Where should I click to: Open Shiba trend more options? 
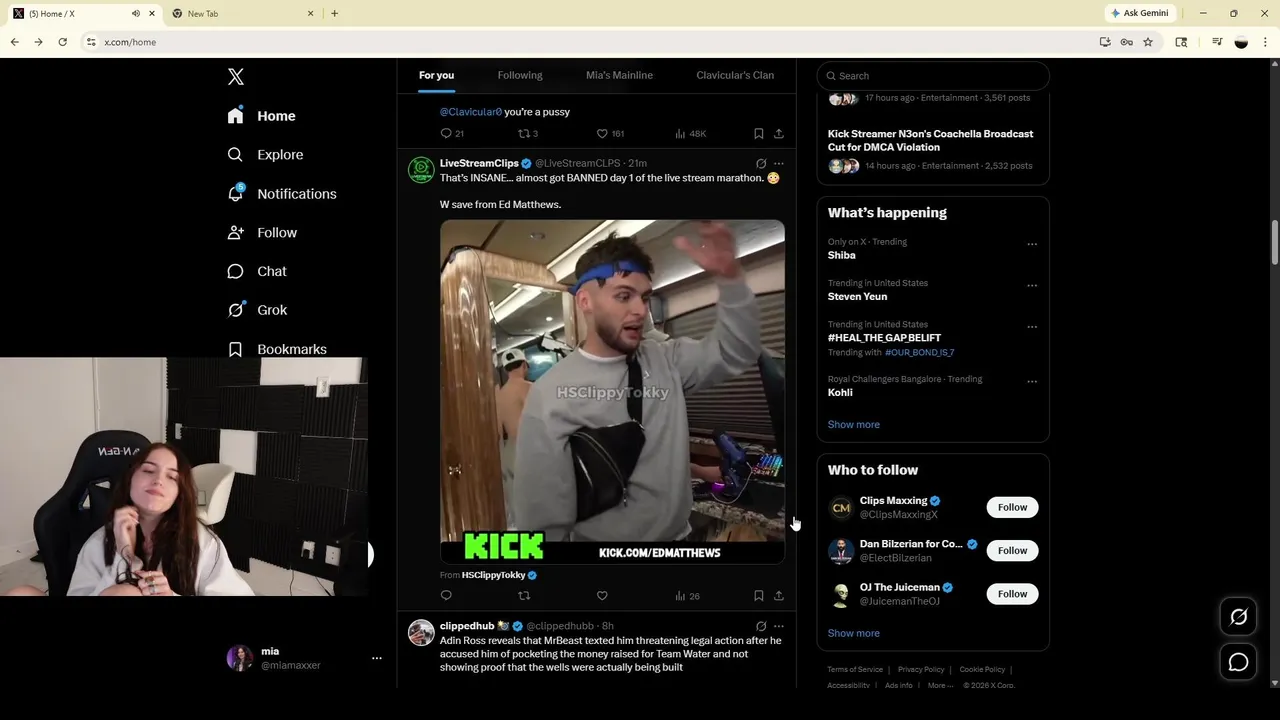1032,244
